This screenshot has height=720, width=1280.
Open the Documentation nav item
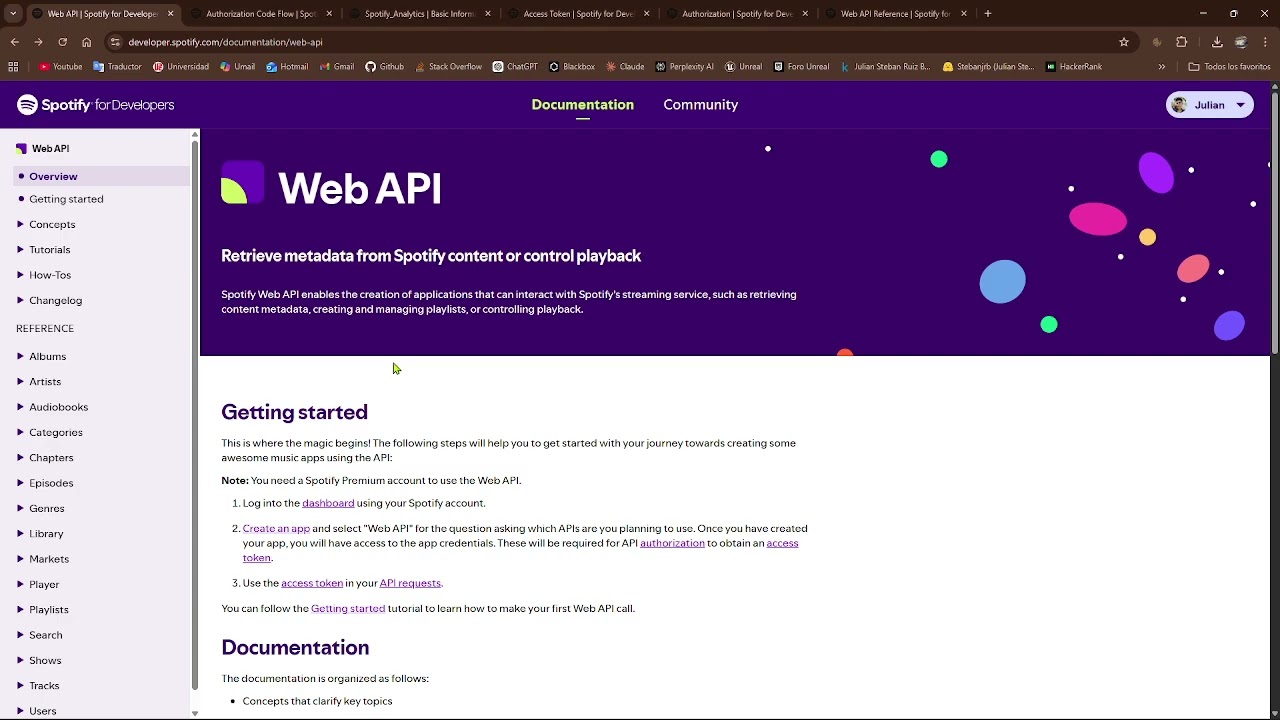583,105
